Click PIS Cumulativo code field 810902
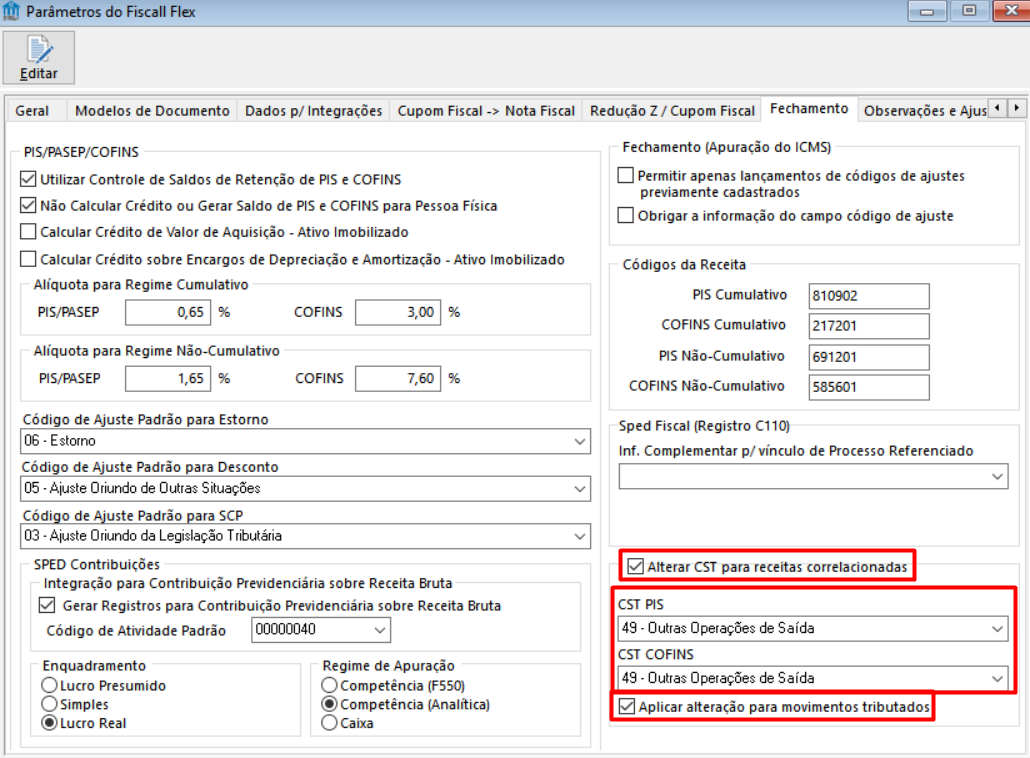1030x758 pixels. (x=869, y=296)
